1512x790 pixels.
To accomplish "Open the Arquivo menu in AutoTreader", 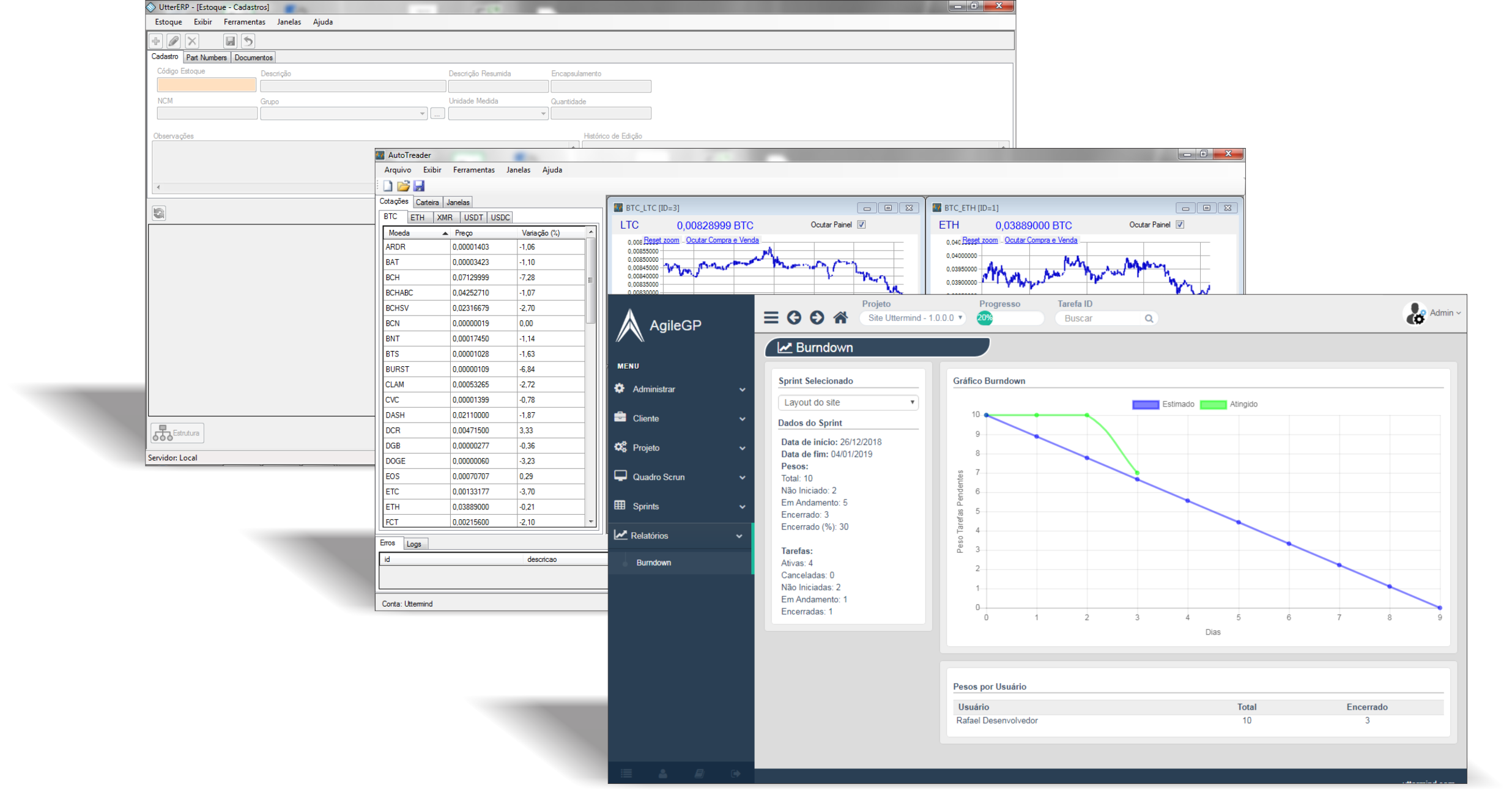I will click(398, 169).
